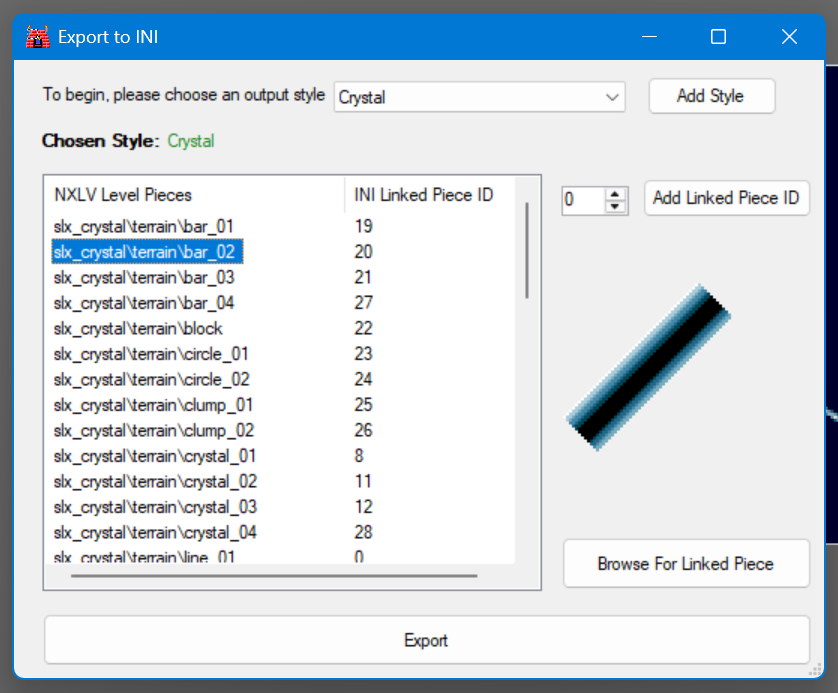Click the app icon in title bar
The height and width of the screenshot is (693, 838).
[x=37, y=37]
